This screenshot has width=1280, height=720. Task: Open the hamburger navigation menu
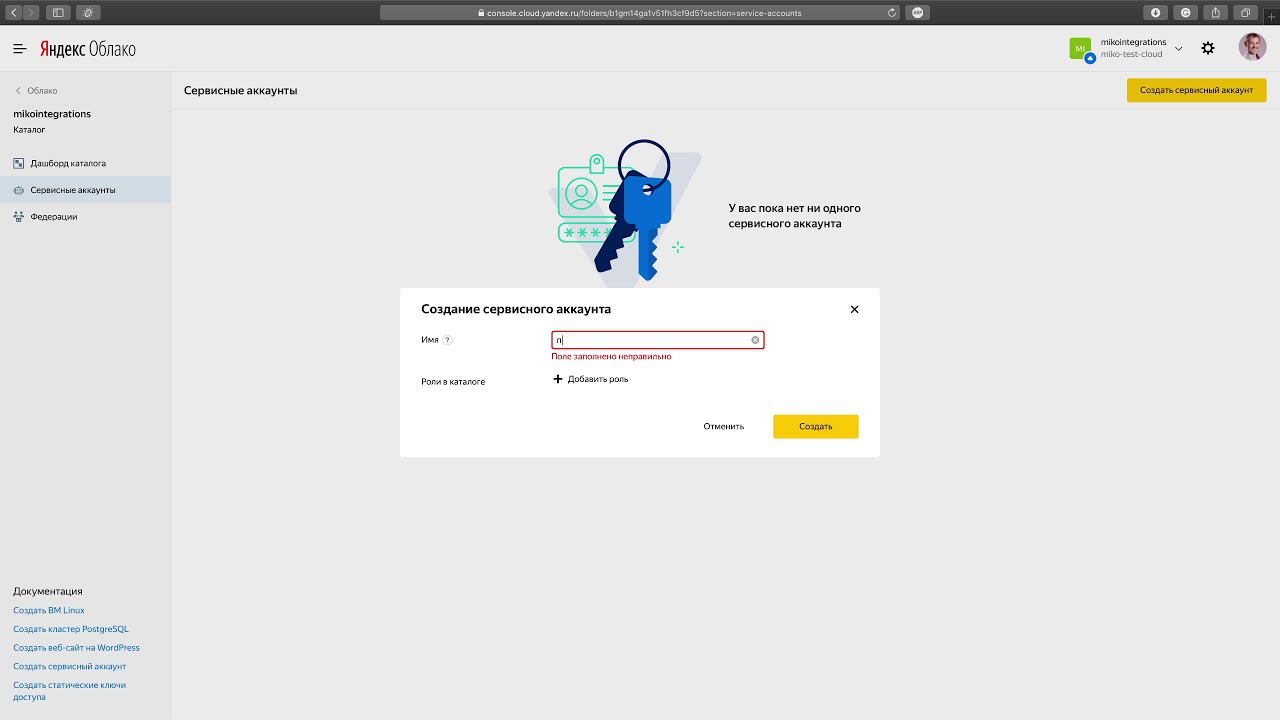click(20, 48)
